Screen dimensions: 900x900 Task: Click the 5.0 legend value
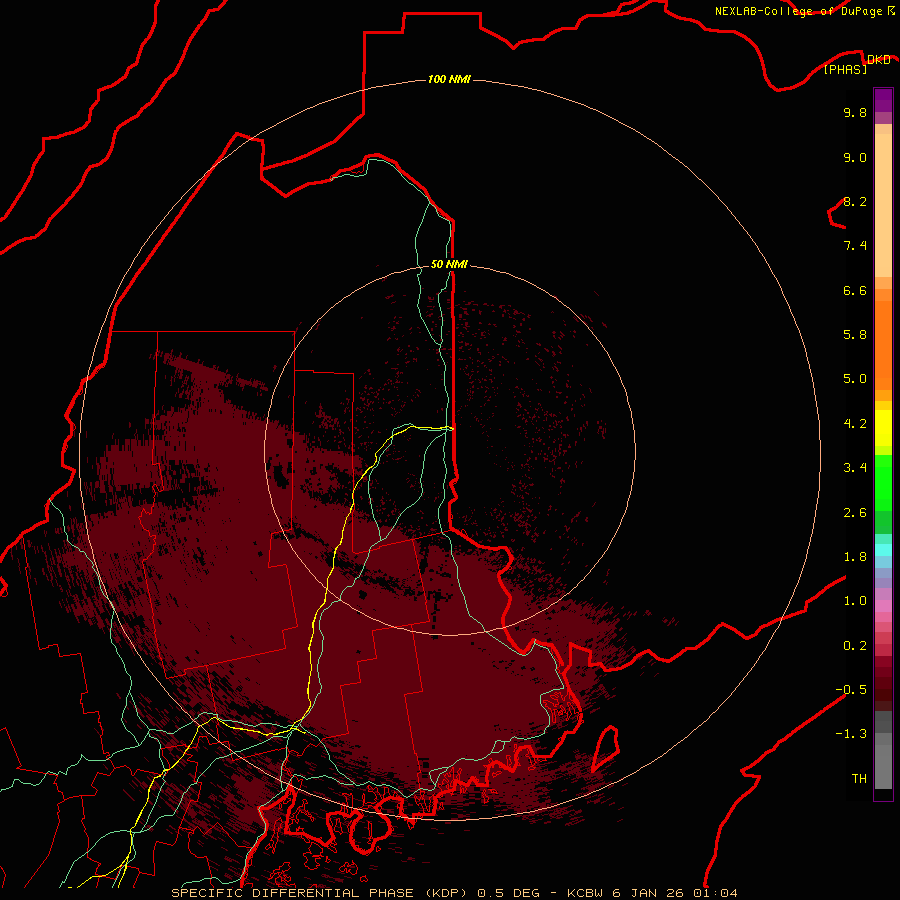point(855,379)
